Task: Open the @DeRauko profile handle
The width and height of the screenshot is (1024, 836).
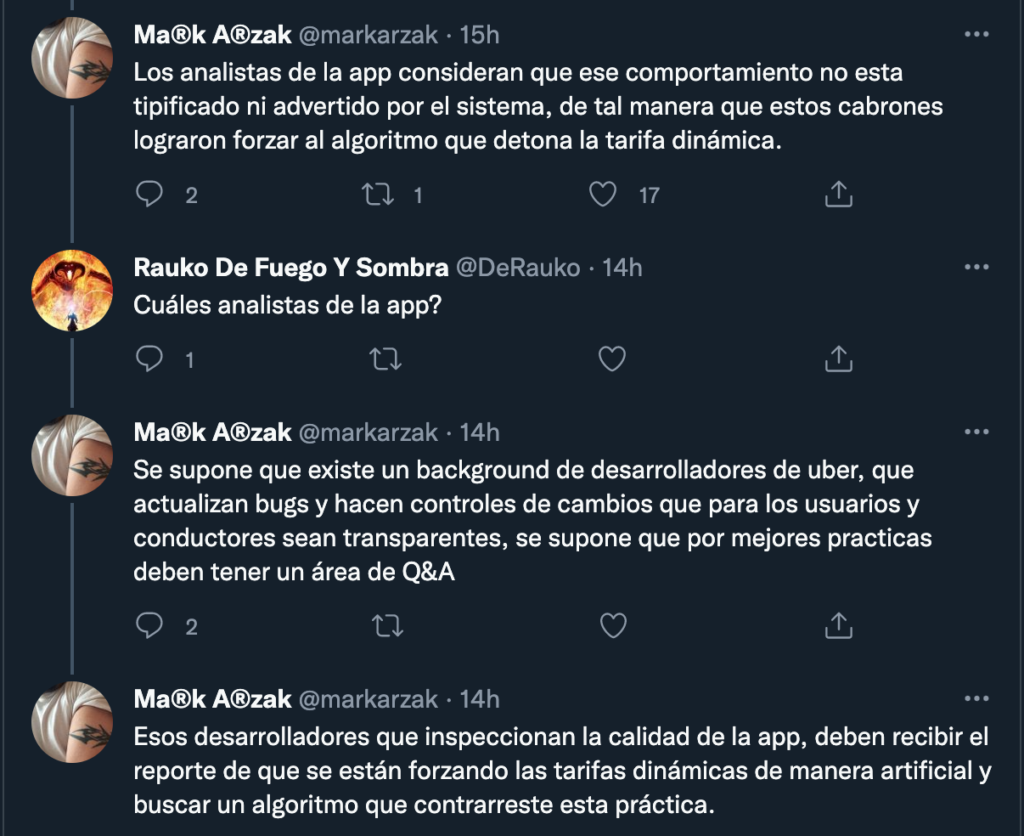Action: [520, 268]
